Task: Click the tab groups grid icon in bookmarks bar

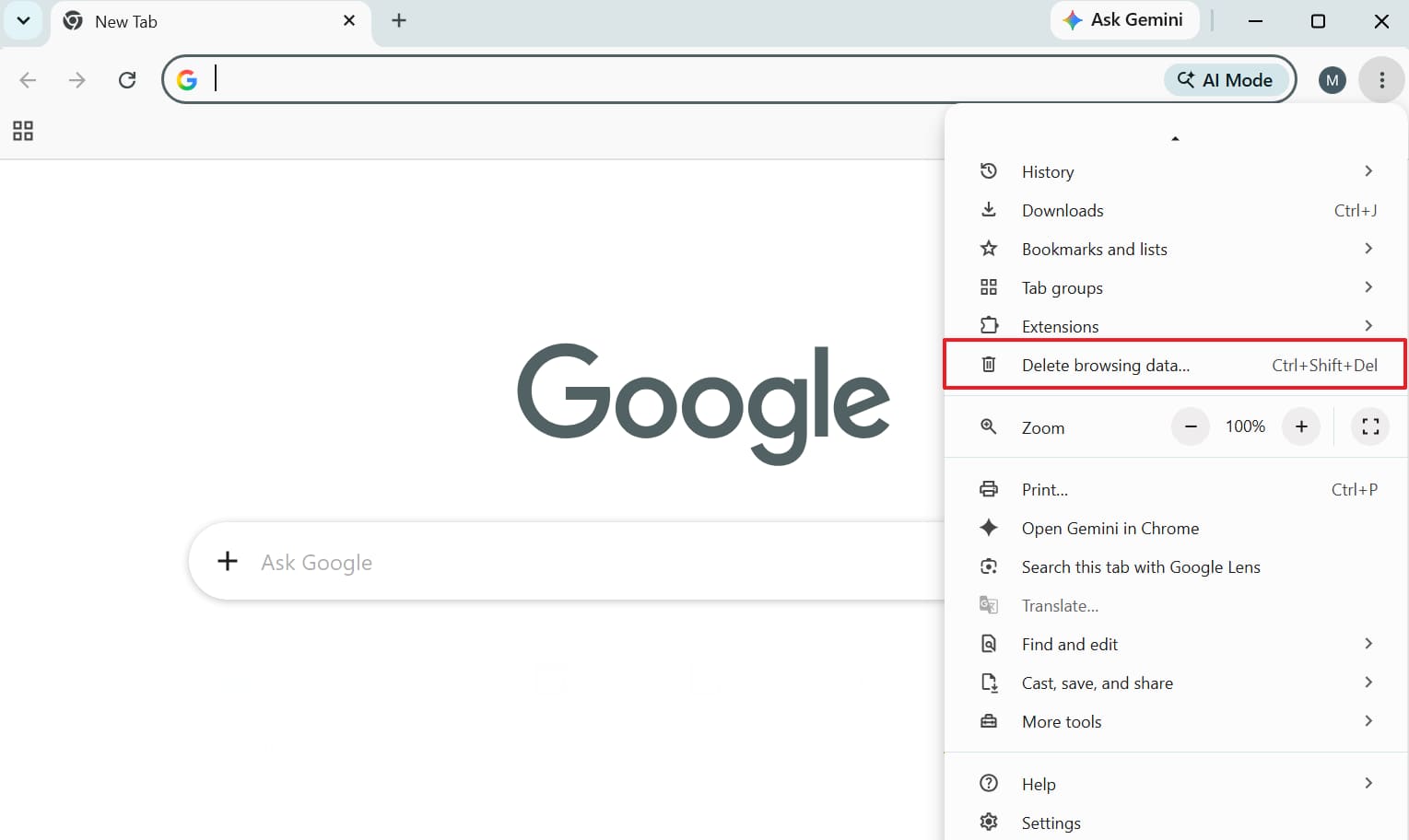Action: tap(23, 131)
